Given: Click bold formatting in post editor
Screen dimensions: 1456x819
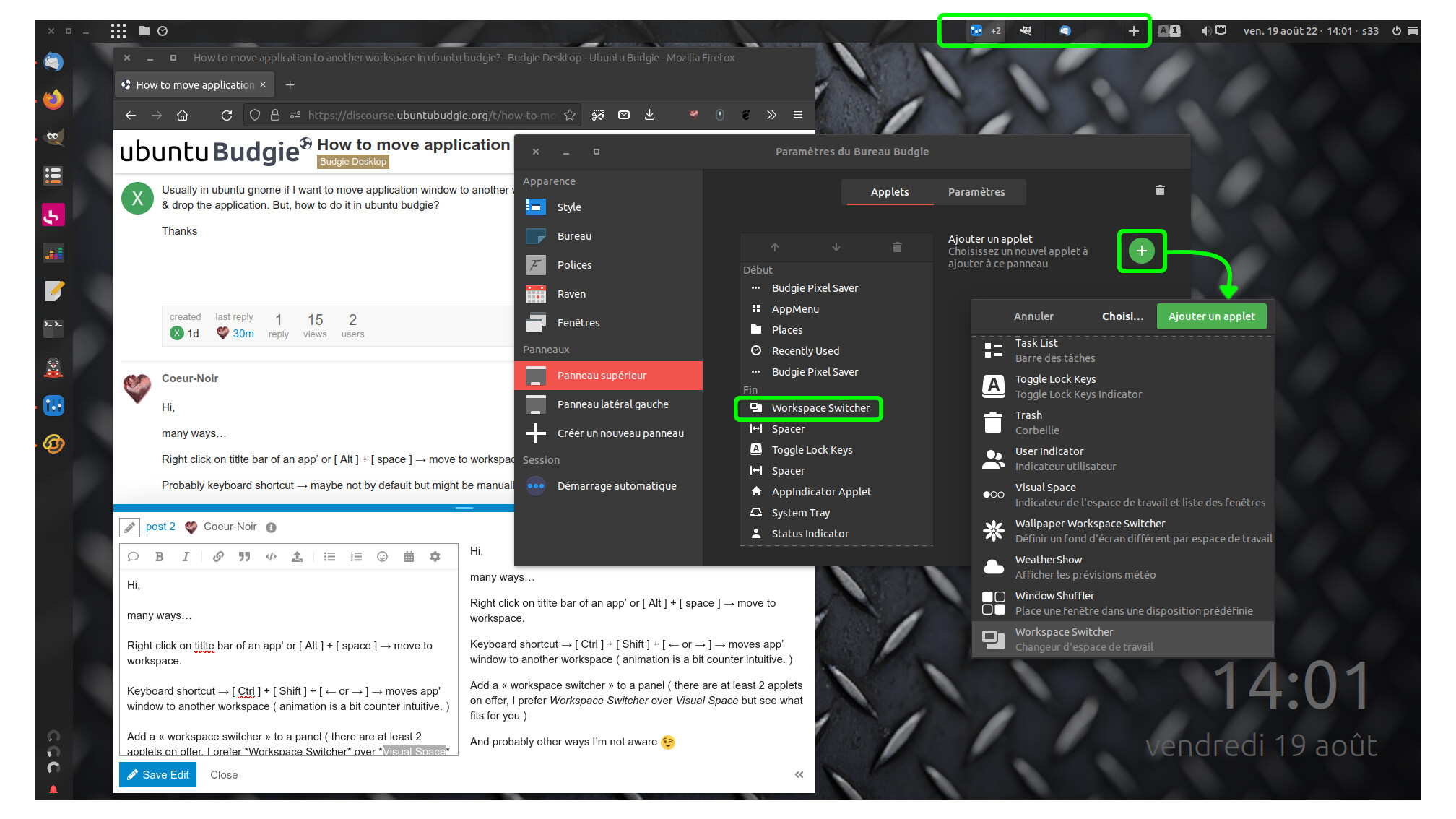Looking at the screenshot, I should point(159,556).
